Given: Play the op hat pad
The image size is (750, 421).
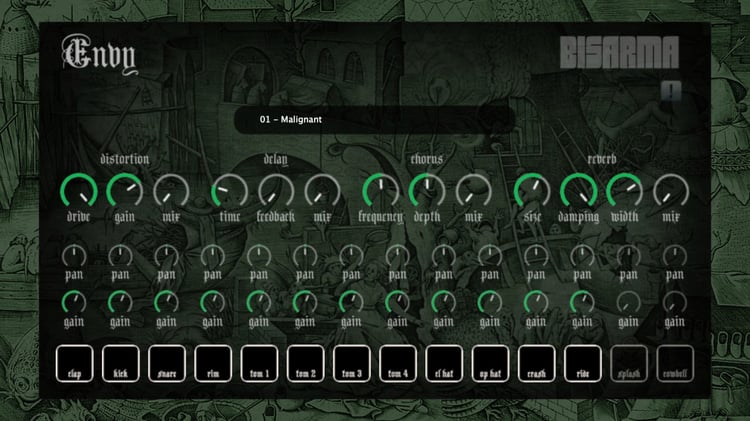Looking at the screenshot, I should pyautogui.click(x=490, y=364).
